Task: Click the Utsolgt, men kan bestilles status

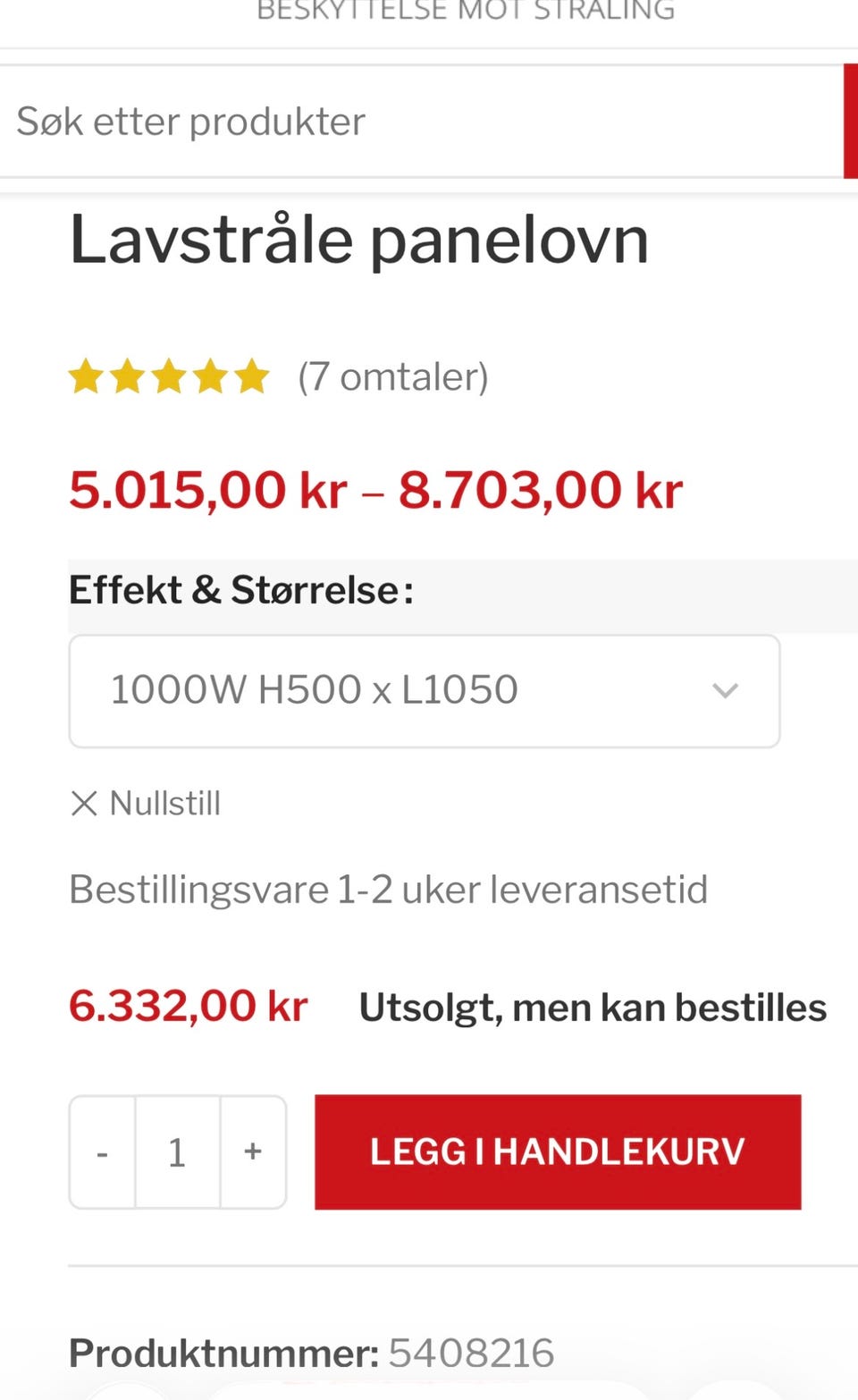Action: click(592, 1008)
